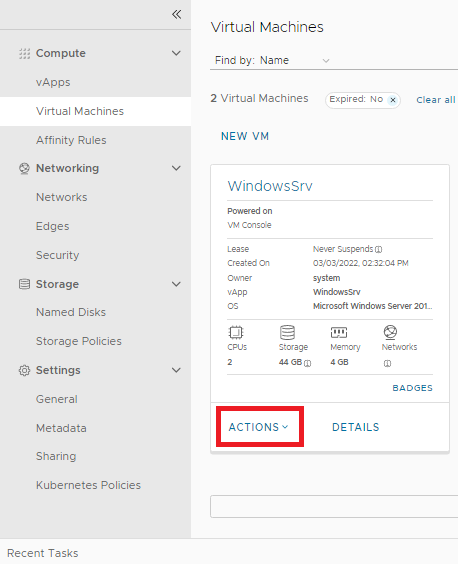Collapse the Storage section chevron
This screenshot has height=564, width=458.
point(176,284)
